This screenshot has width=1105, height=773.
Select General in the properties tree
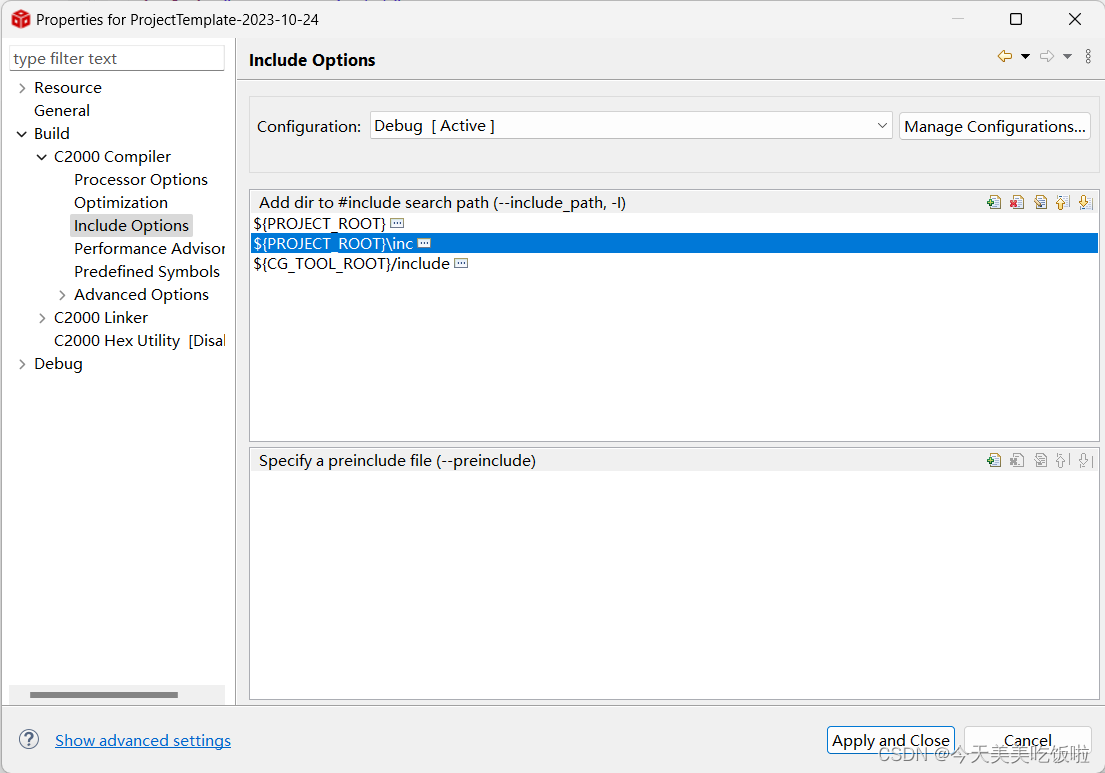(62, 111)
